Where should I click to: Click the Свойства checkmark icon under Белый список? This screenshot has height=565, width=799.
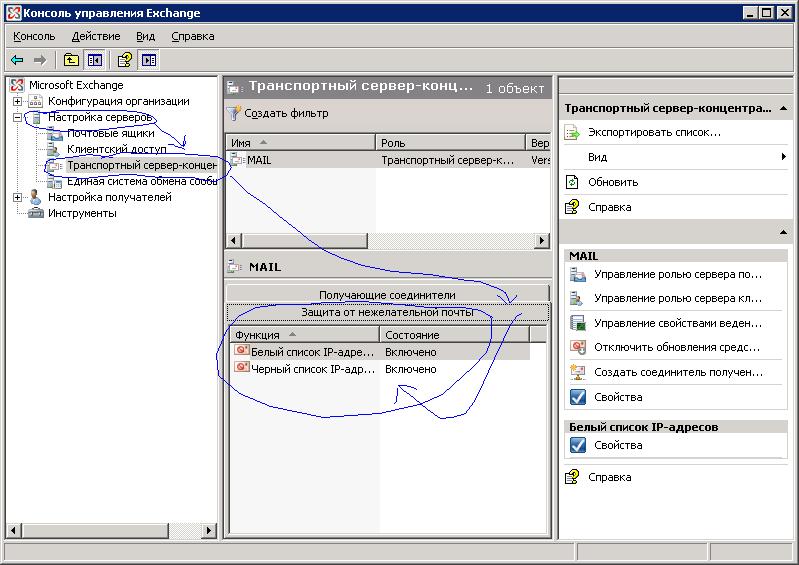tap(578, 445)
